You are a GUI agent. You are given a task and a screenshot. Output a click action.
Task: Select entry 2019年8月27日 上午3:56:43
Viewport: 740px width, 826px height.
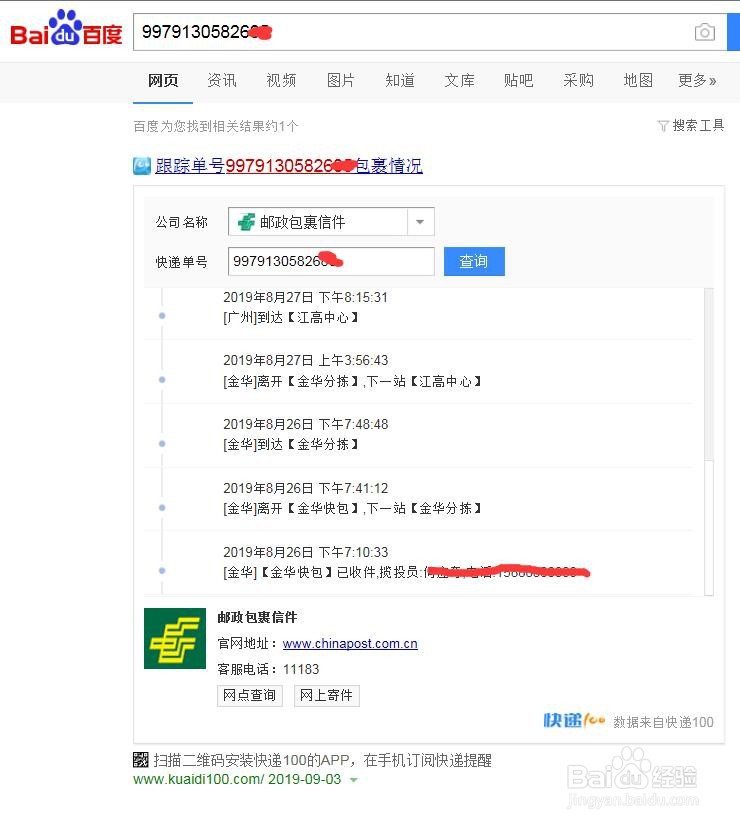click(305, 360)
